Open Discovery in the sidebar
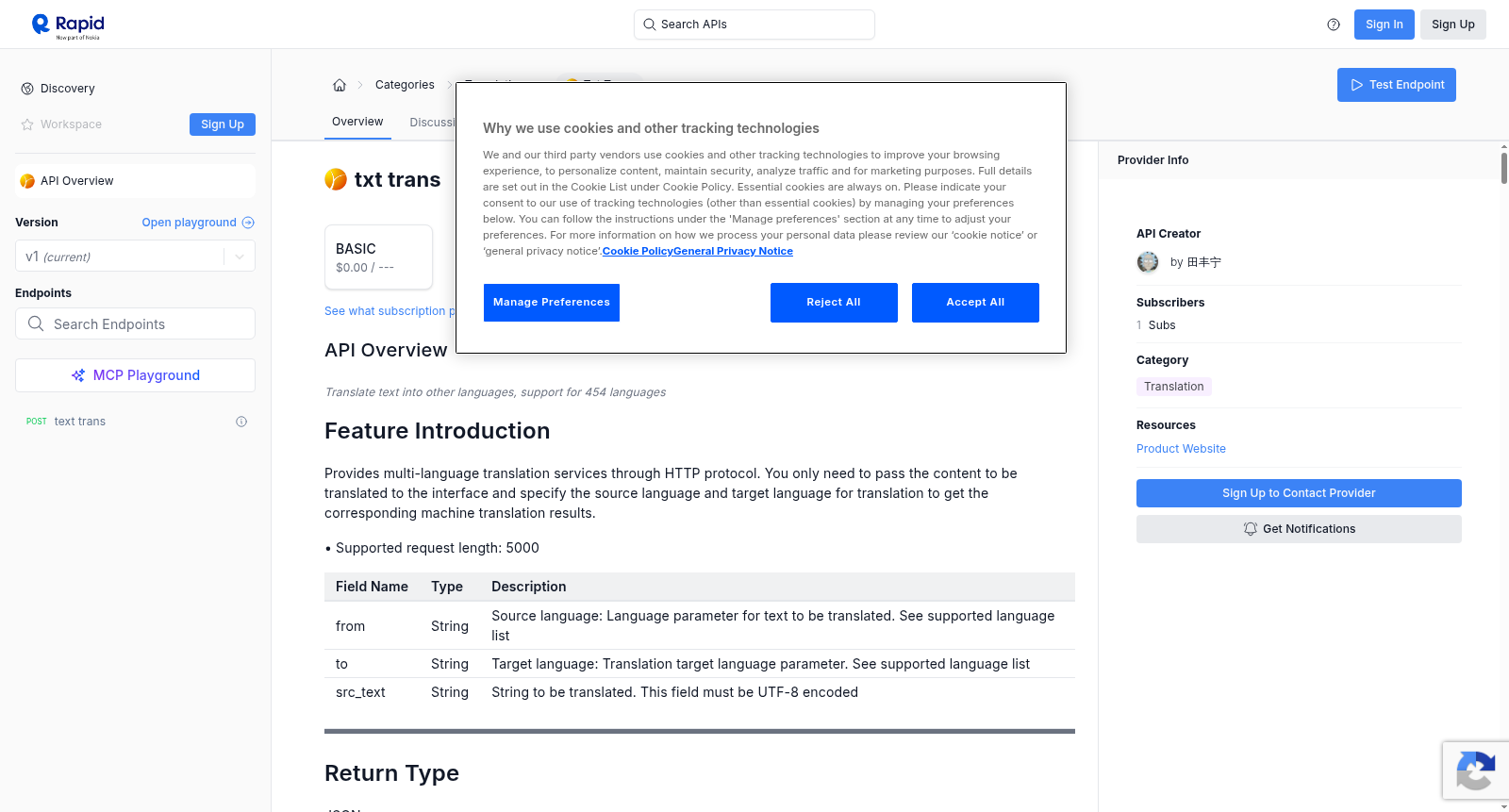This screenshot has height=812, width=1509. pos(68,89)
